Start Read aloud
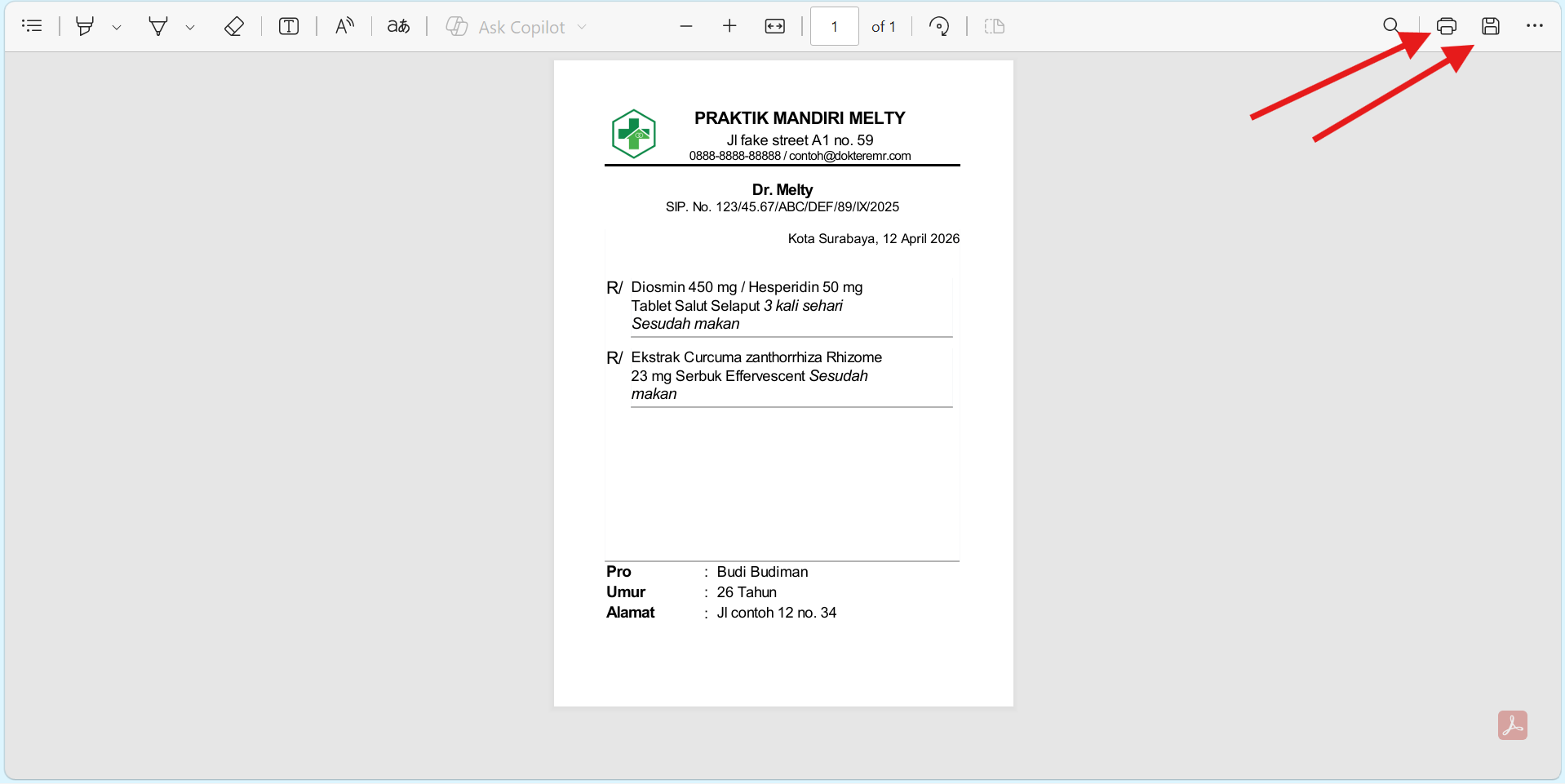Image resolution: width=1565 pixels, height=784 pixels. tap(344, 26)
